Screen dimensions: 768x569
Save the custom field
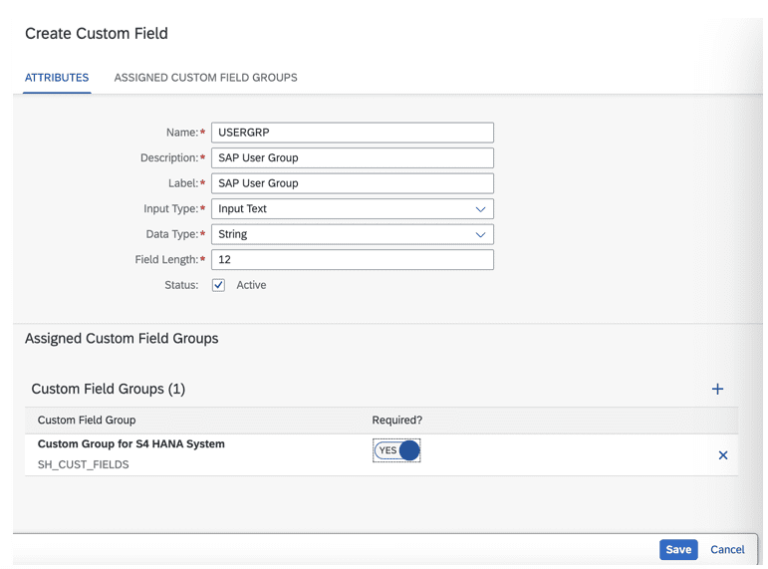(678, 549)
